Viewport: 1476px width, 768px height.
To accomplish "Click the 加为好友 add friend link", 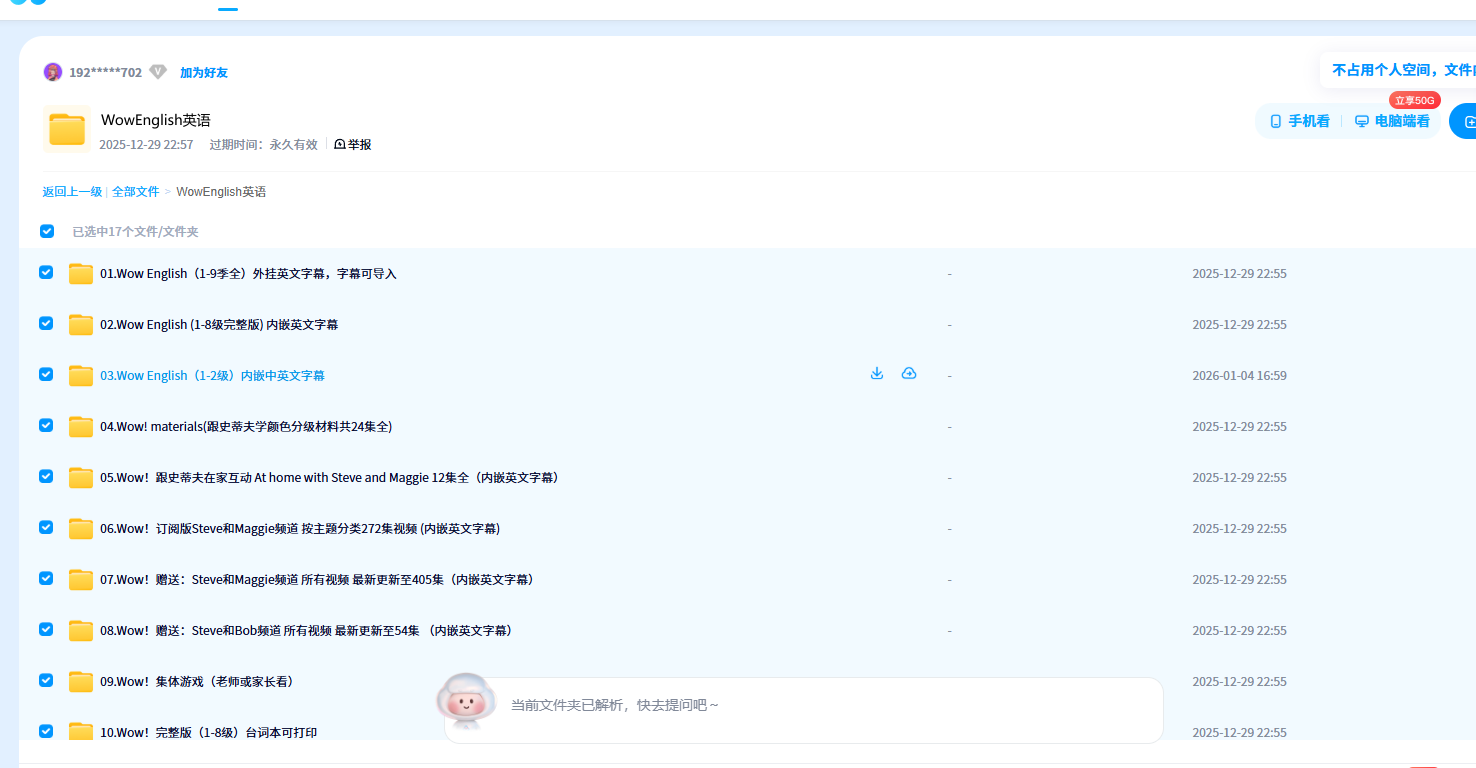I will (x=204, y=73).
